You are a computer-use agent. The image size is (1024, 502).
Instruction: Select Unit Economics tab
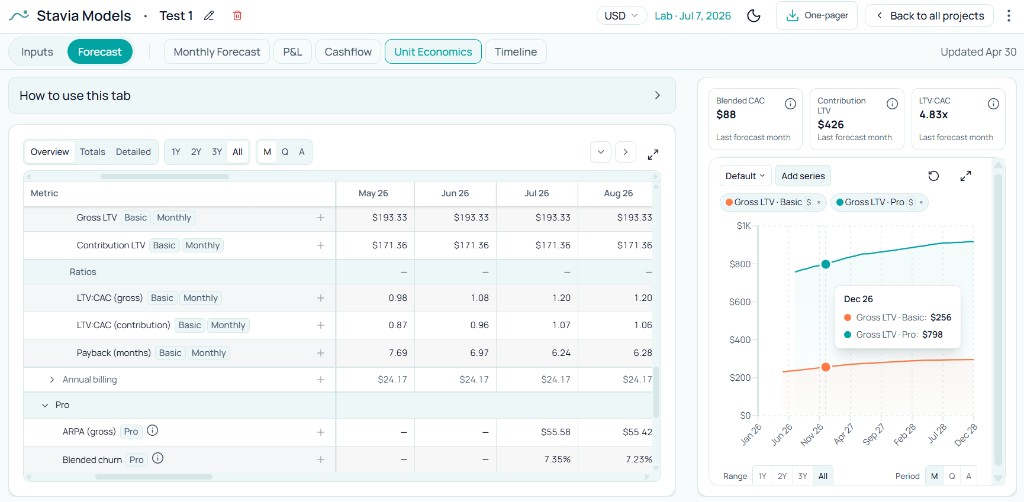pos(433,52)
